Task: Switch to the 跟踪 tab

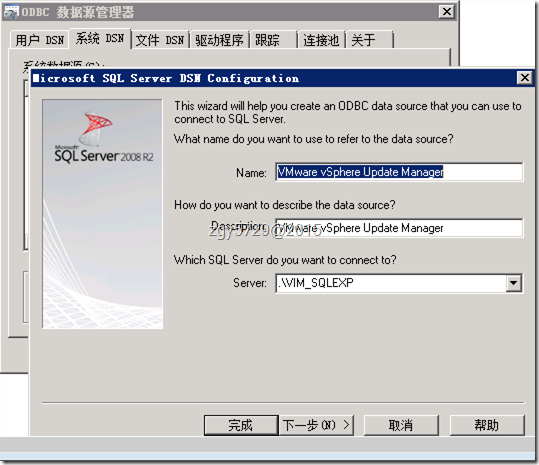Action: click(273, 40)
